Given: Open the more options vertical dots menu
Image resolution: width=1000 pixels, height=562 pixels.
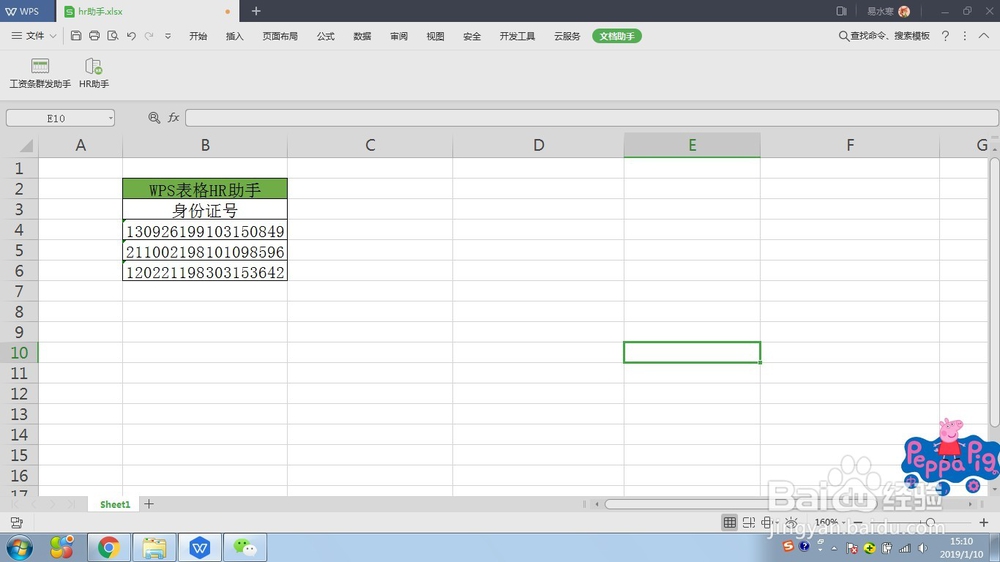Looking at the screenshot, I should pyautogui.click(x=964, y=36).
